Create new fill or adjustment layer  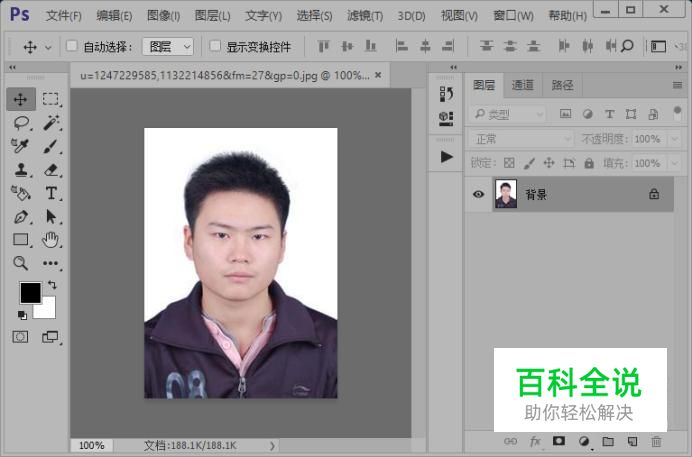click(584, 441)
